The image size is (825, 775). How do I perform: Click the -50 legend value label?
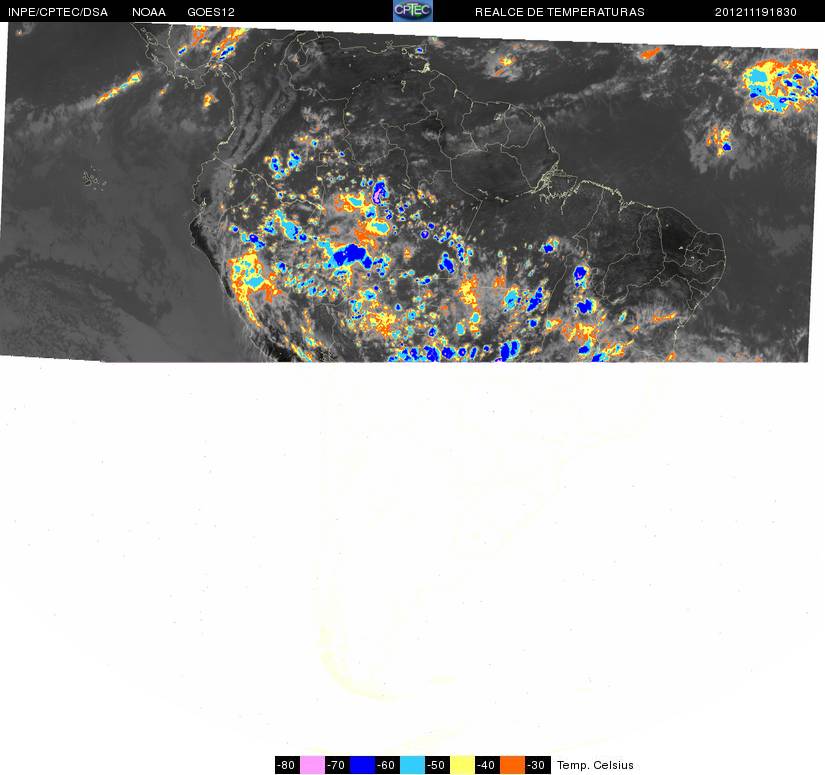[438, 765]
